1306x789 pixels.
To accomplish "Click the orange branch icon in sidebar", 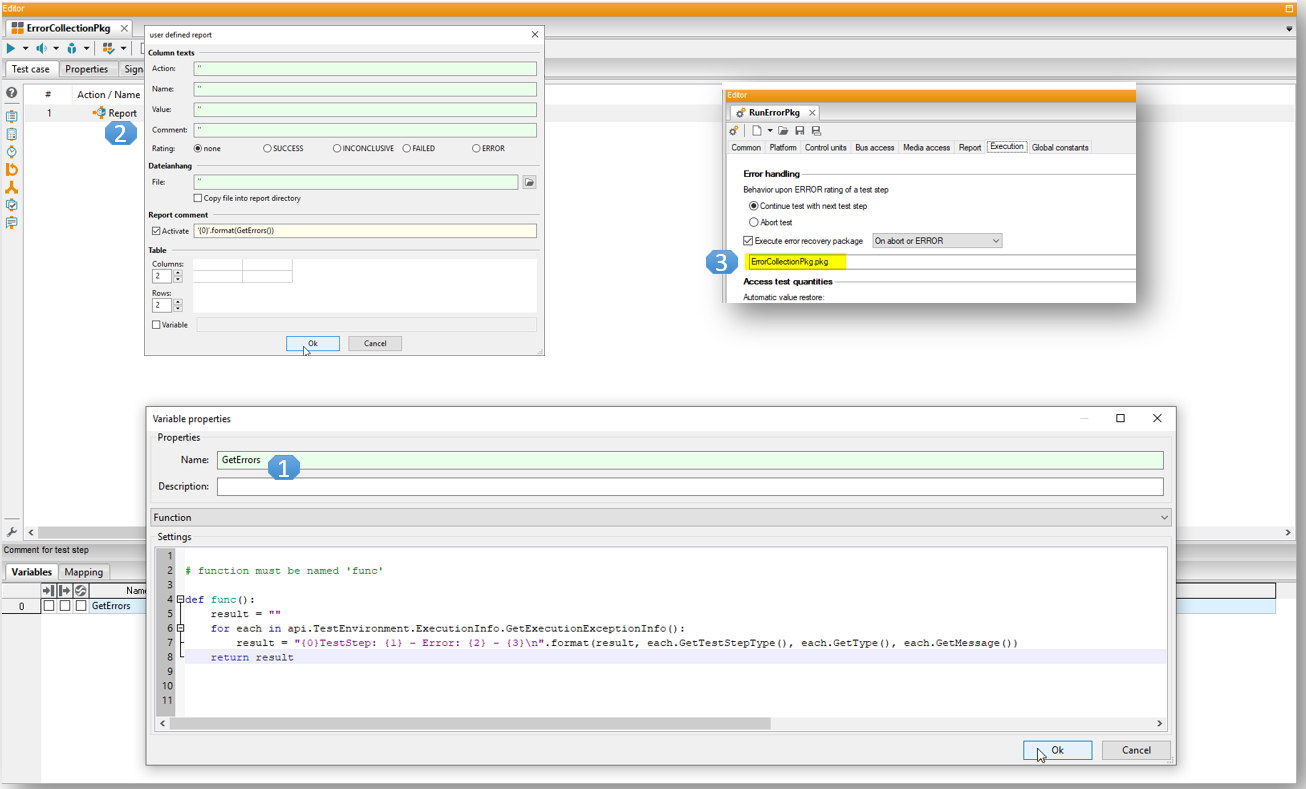I will (11, 187).
